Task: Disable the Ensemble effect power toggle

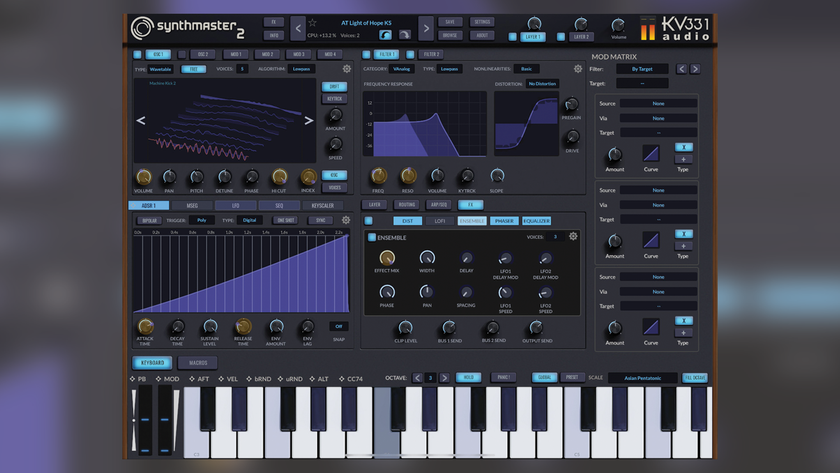Action: 372,237
